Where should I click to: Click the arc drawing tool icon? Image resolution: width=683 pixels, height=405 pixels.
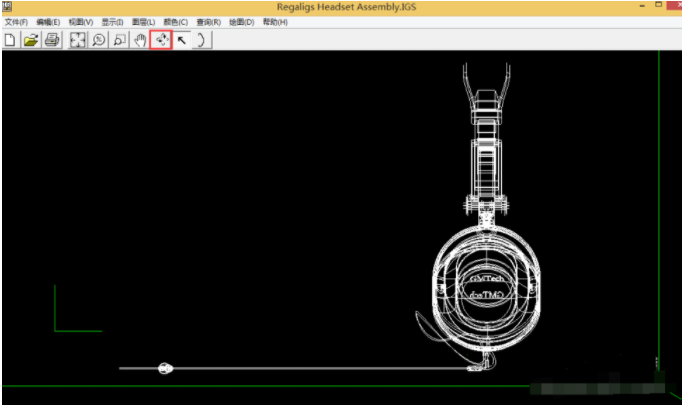tap(202, 40)
